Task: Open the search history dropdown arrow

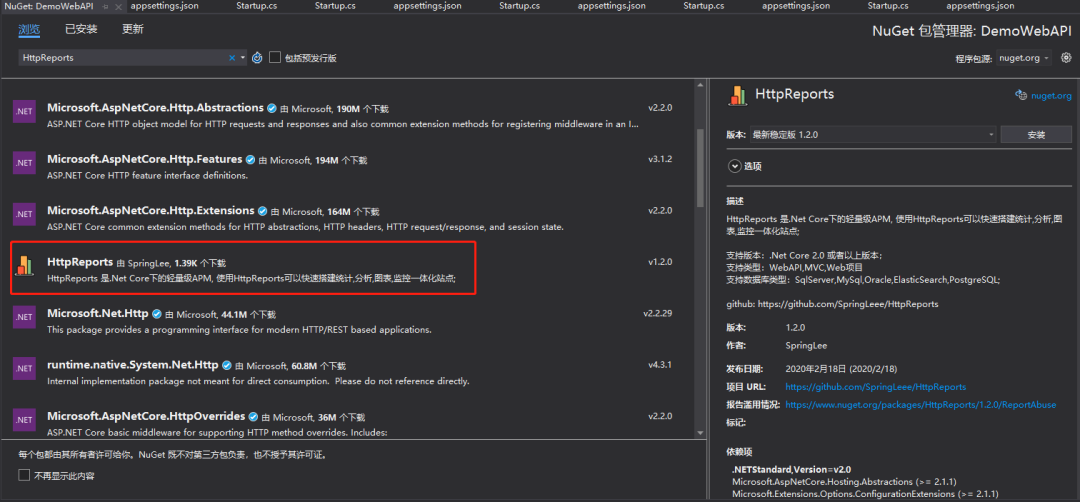Action: (x=242, y=58)
